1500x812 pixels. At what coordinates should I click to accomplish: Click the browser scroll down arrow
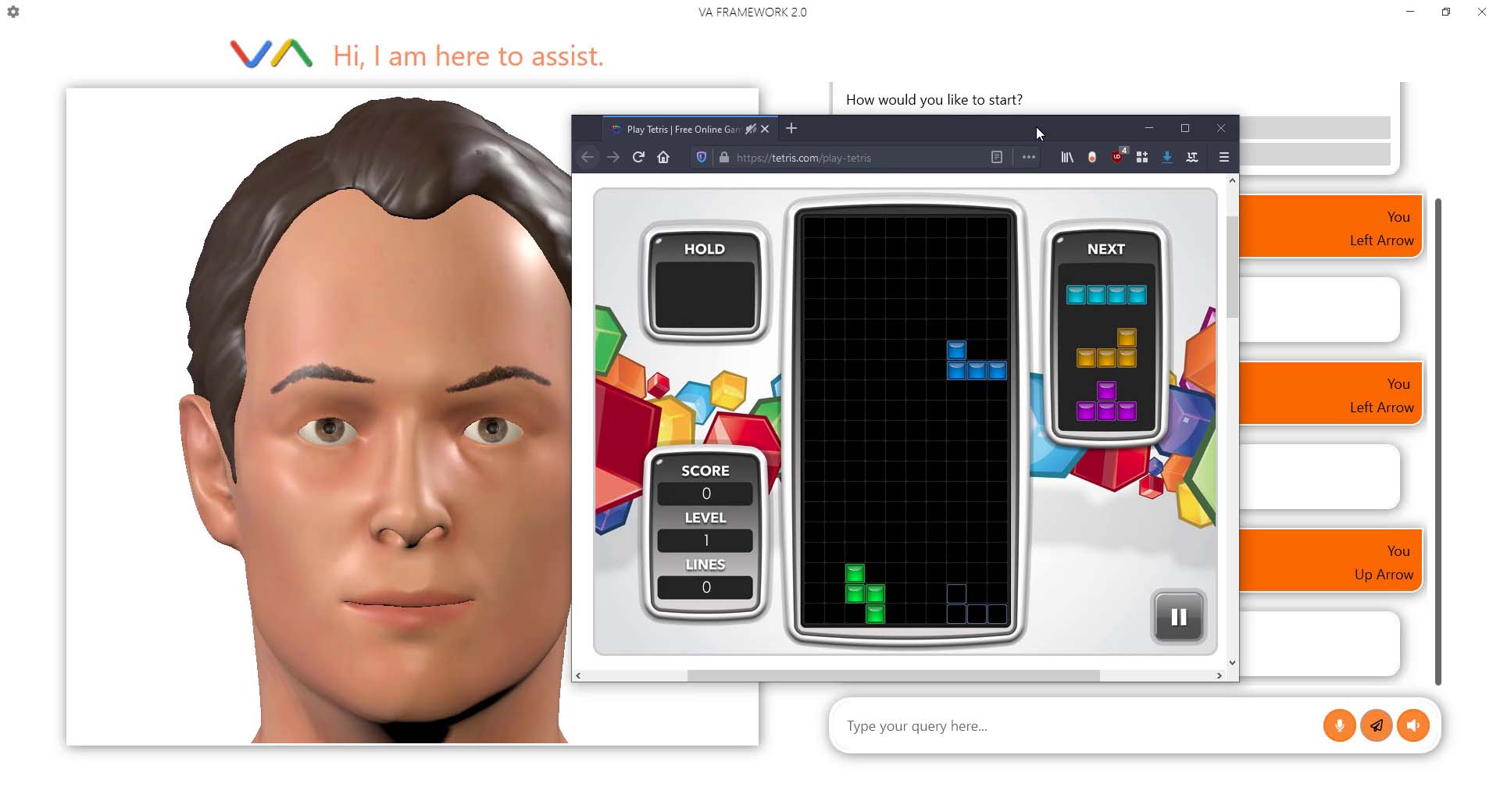point(1232,663)
